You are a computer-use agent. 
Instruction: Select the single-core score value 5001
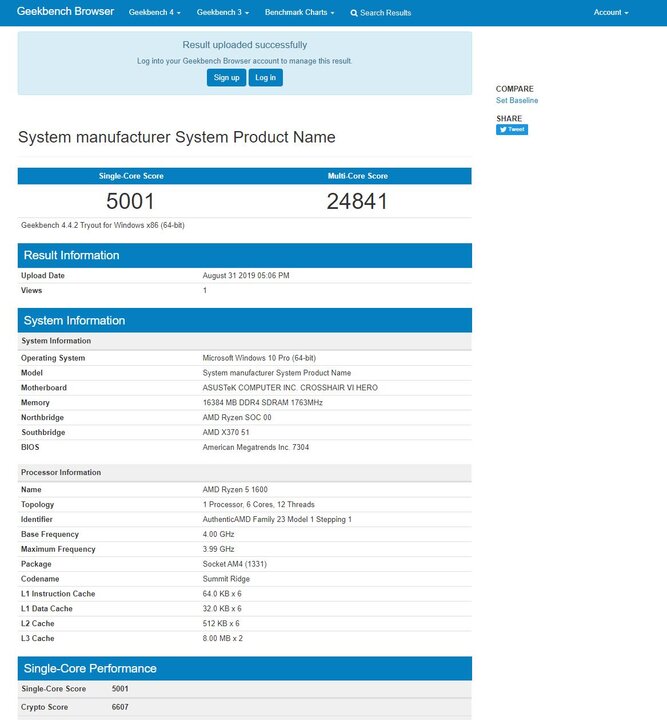(x=130, y=201)
